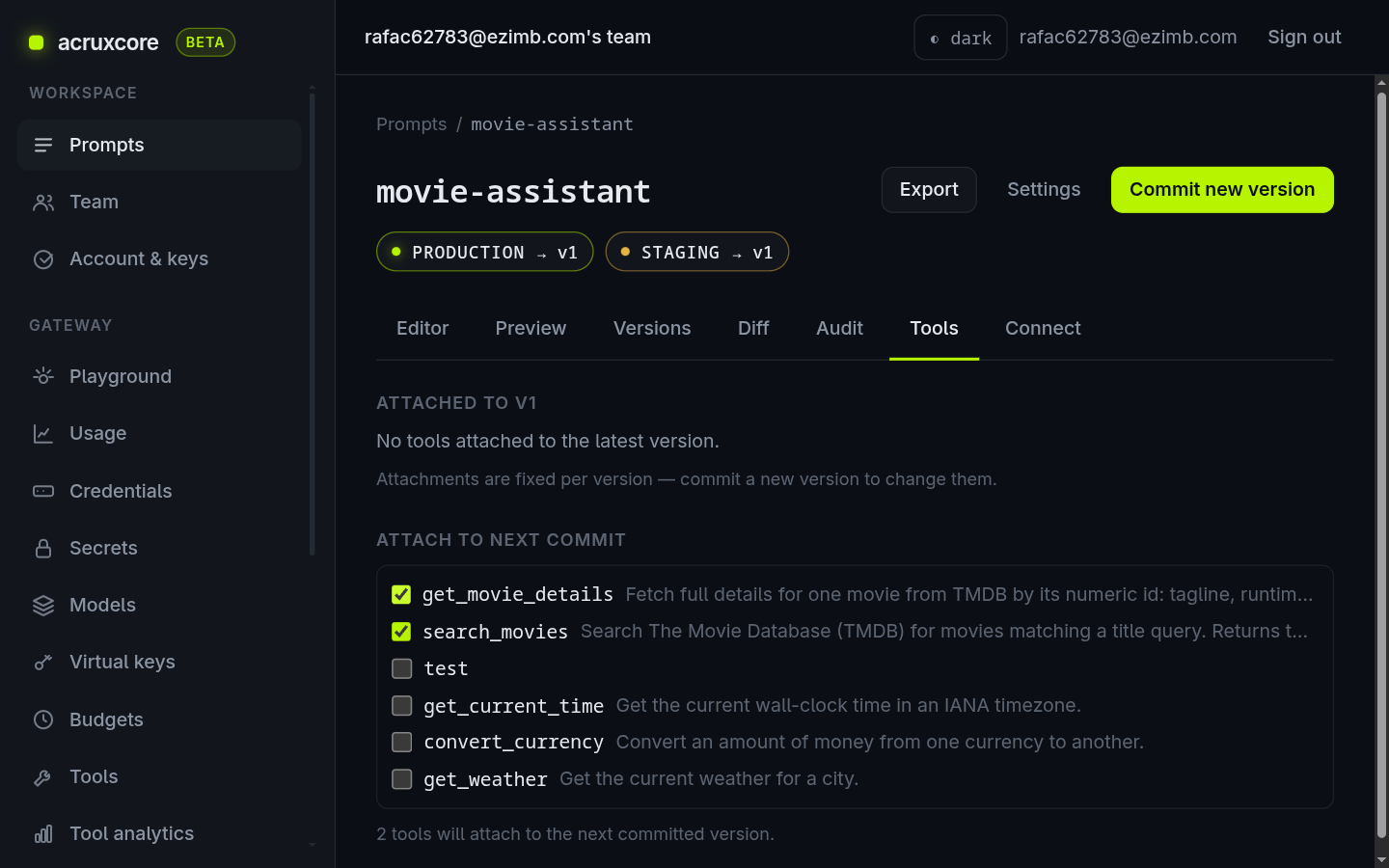Open Tool analytics in the sidebar
The height and width of the screenshot is (868, 1389).
point(159,834)
